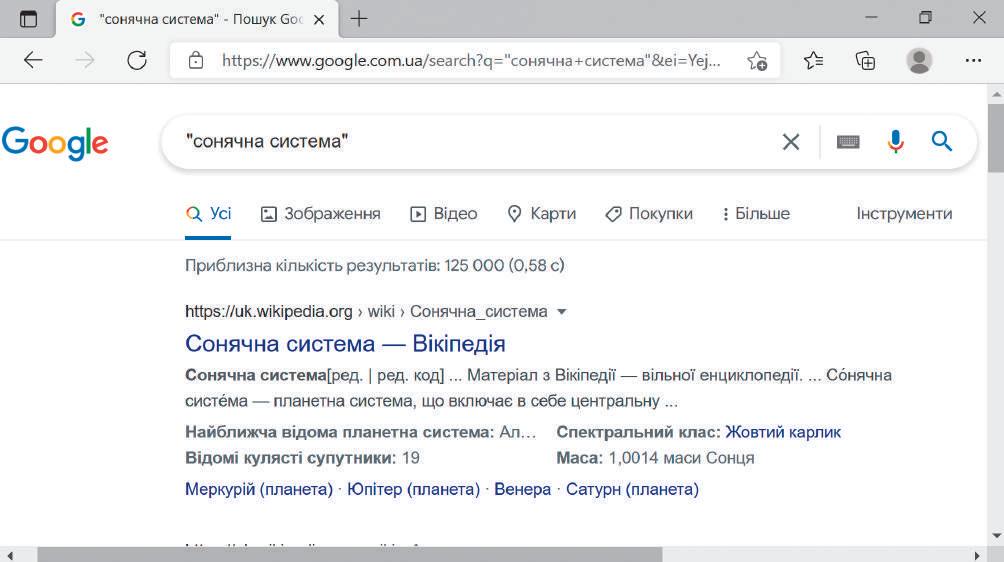Open the Юпітер (планета) link
This screenshot has height=562, width=1004.
[414, 489]
